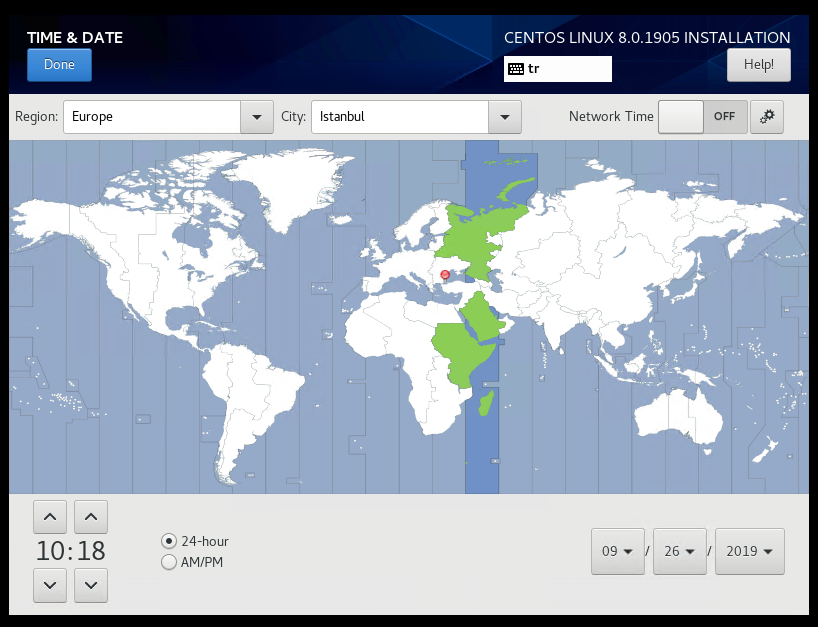Toggle the Network Time switch
Screen dimensions: 818x627
(703, 117)
